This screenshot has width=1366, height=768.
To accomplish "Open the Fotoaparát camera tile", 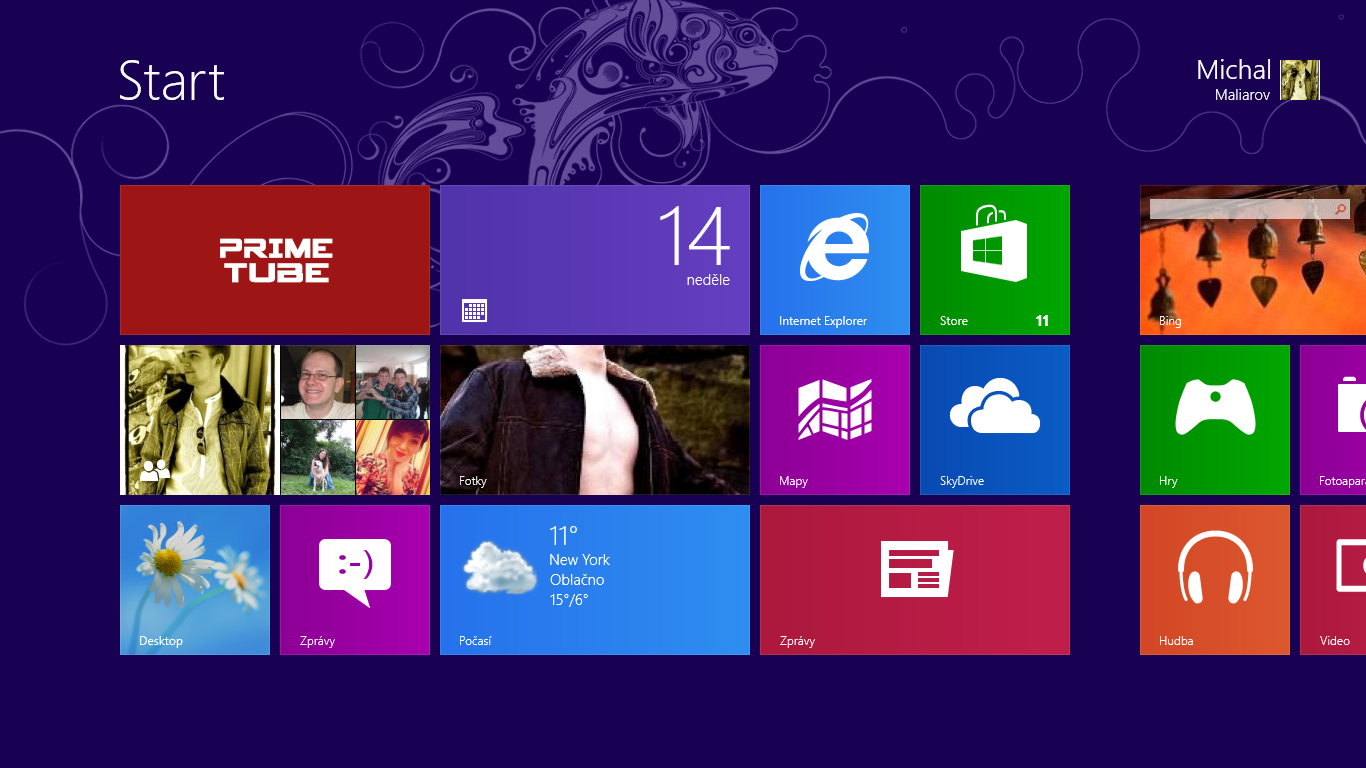I will tap(1340, 420).
